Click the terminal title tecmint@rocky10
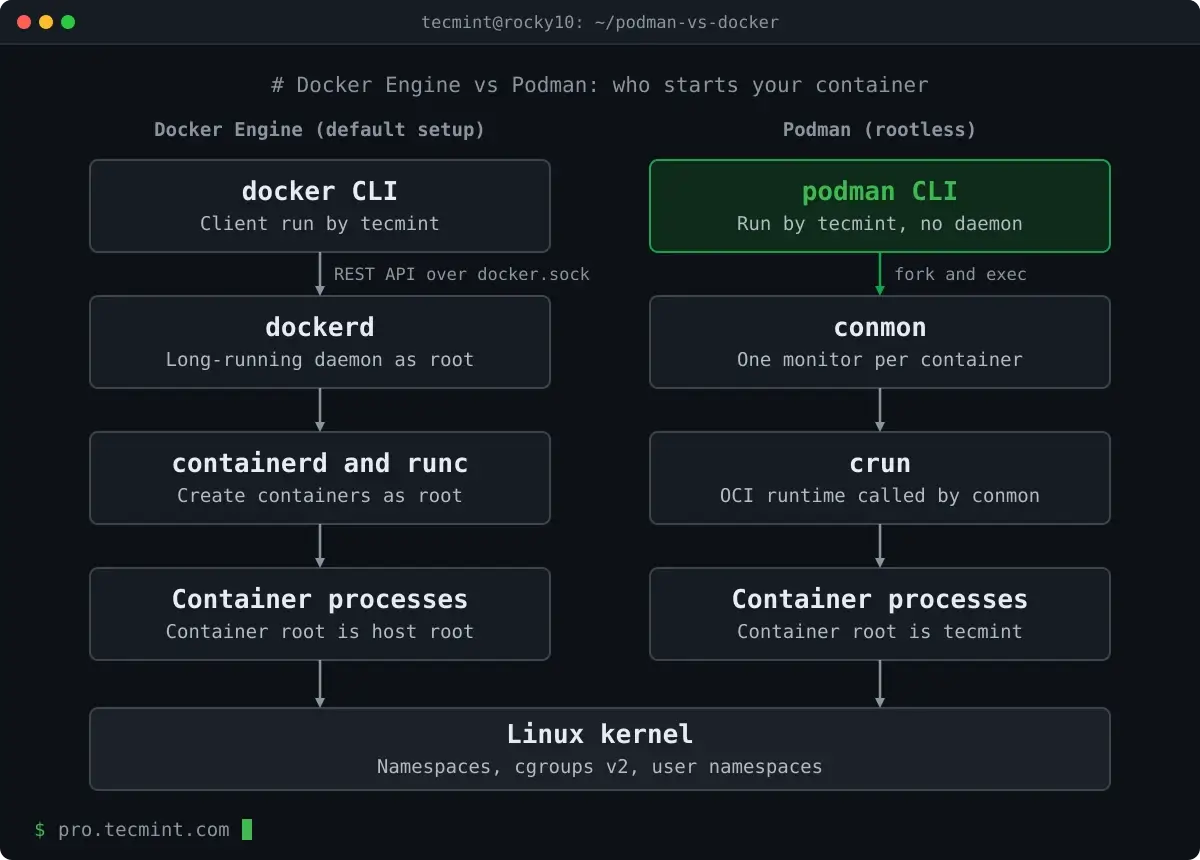Screen dimensions: 1200x860 pos(600,22)
